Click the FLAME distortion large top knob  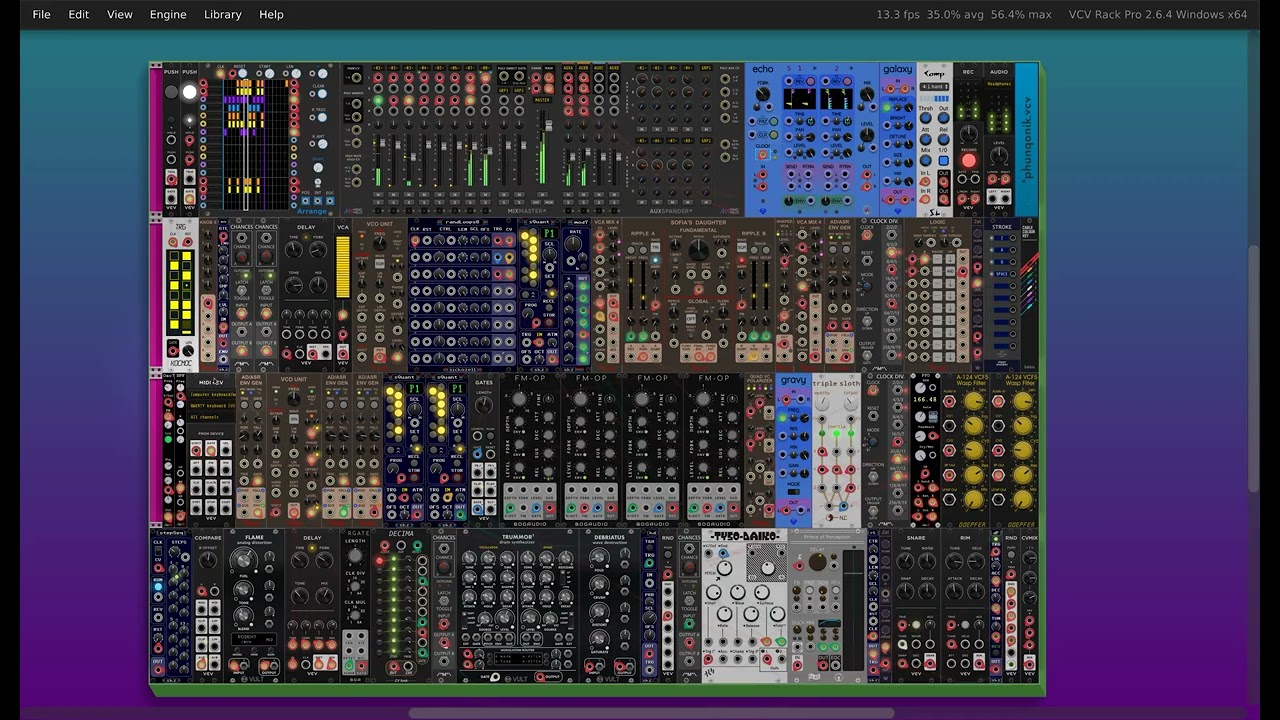pos(244,561)
